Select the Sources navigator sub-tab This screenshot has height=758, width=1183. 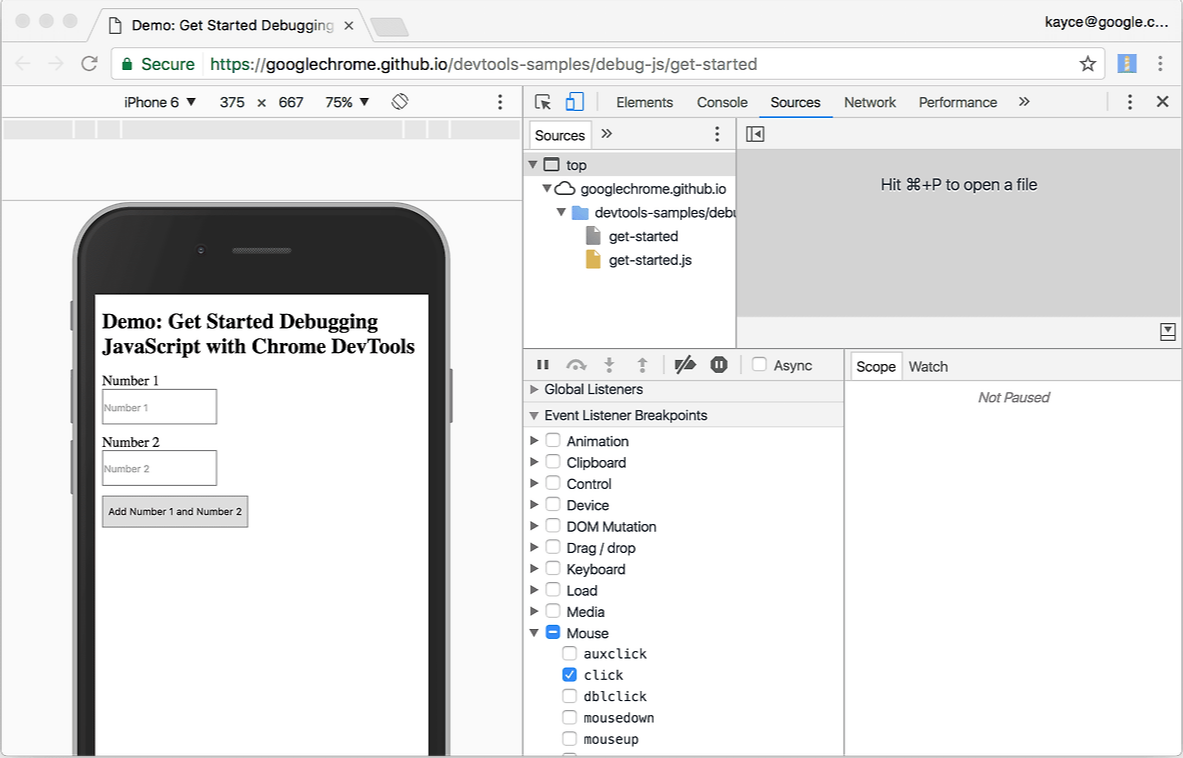click(560, 135)
